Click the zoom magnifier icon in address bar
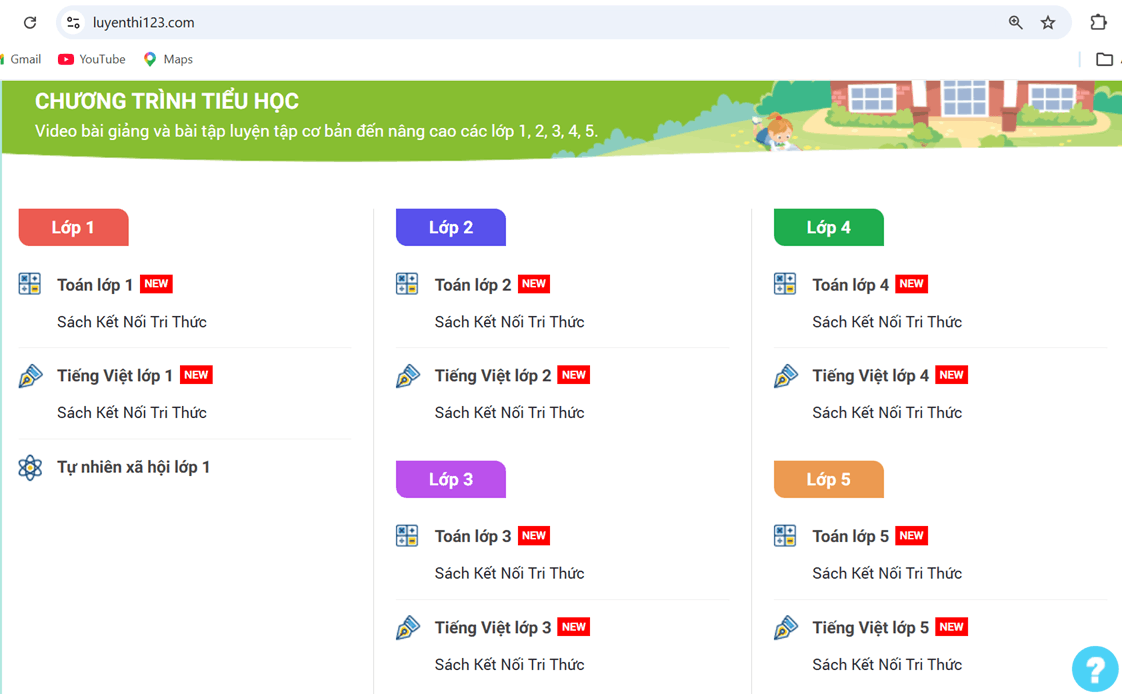This screenshot has height=694, width=1122. tap(1015, 22)
